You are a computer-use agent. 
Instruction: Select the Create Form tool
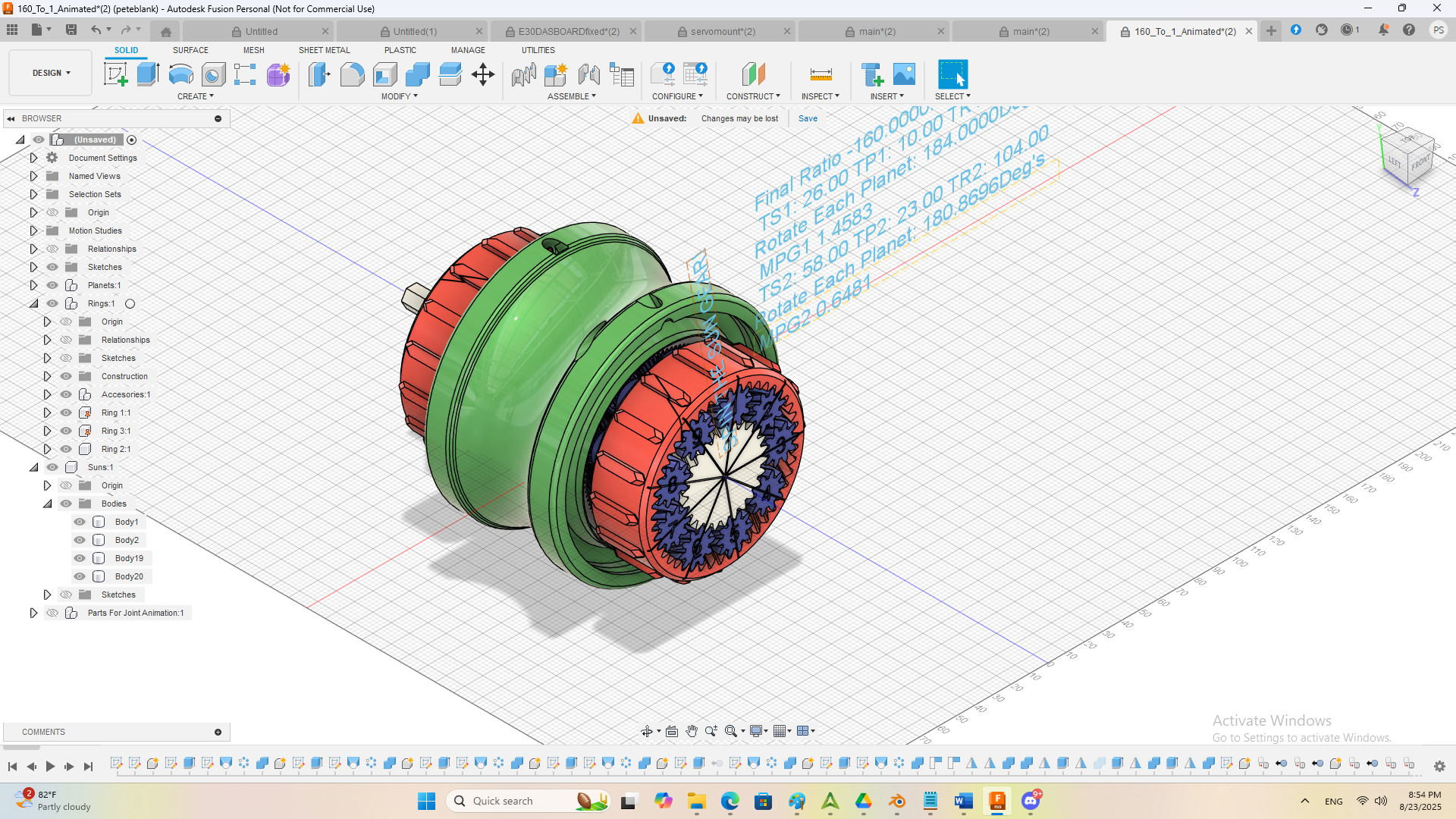click(278, 74)
